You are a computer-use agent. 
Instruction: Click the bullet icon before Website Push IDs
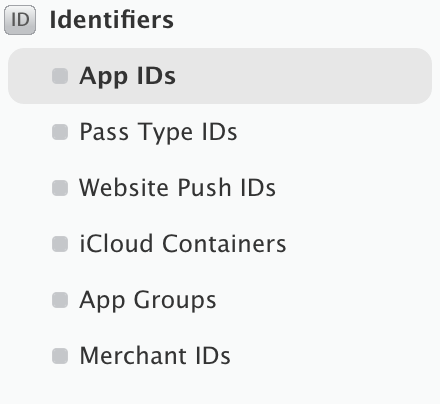[60, 188]
